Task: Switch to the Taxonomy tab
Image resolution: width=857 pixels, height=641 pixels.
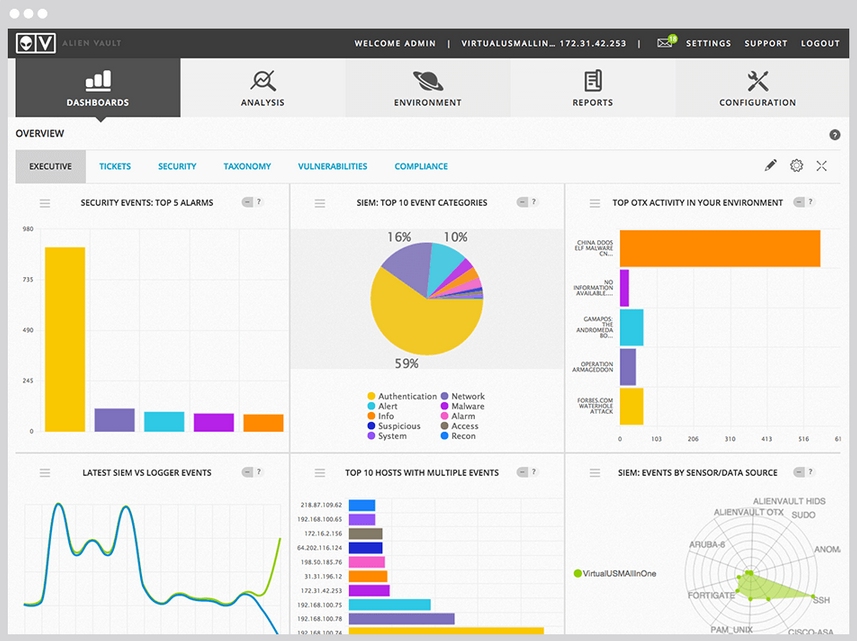Action: [247, 166]
